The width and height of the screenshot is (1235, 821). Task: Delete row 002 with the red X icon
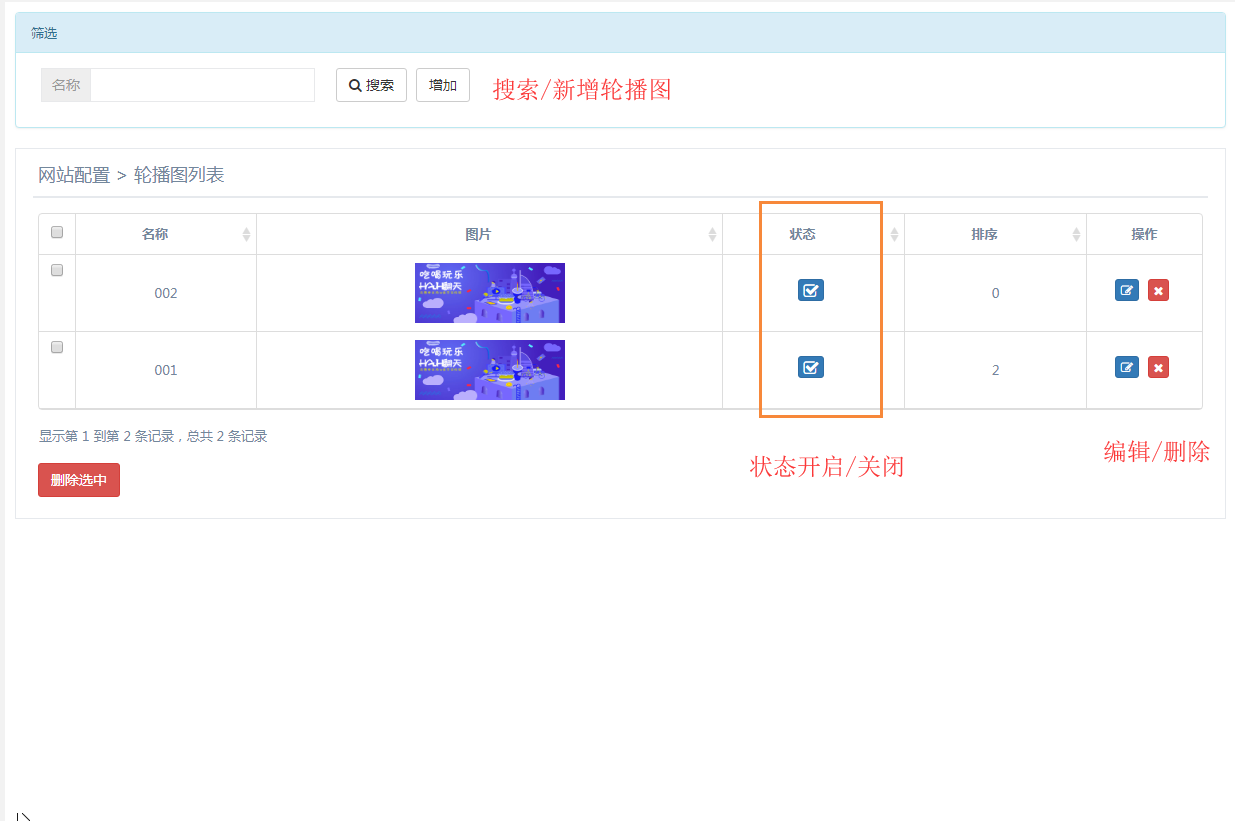pos(1158,290)
